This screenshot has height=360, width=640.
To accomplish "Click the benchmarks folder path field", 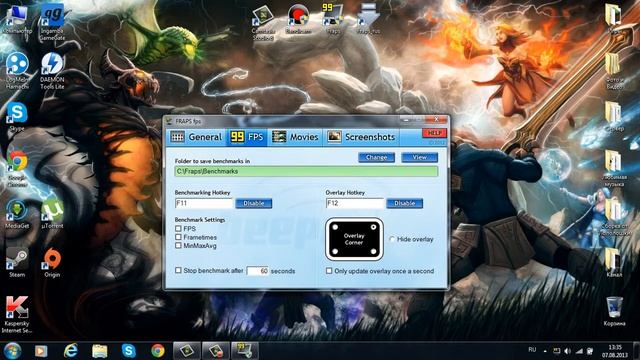I will pyautogui.click(x=306, y=171).
